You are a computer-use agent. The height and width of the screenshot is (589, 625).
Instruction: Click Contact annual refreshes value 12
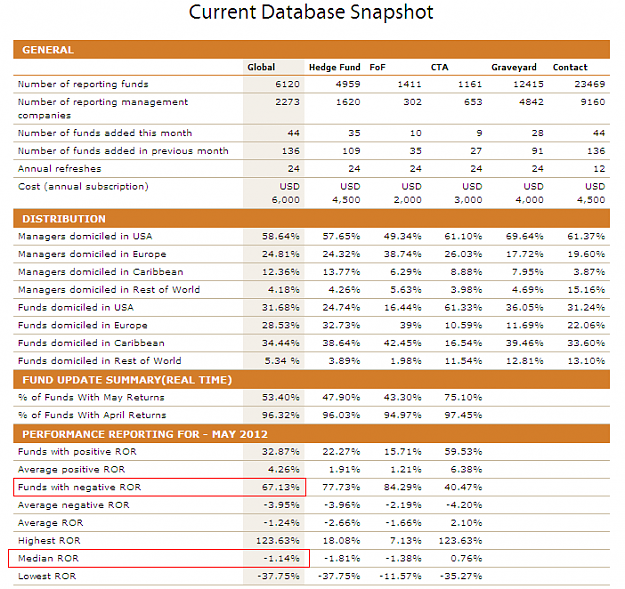point(599,169)
